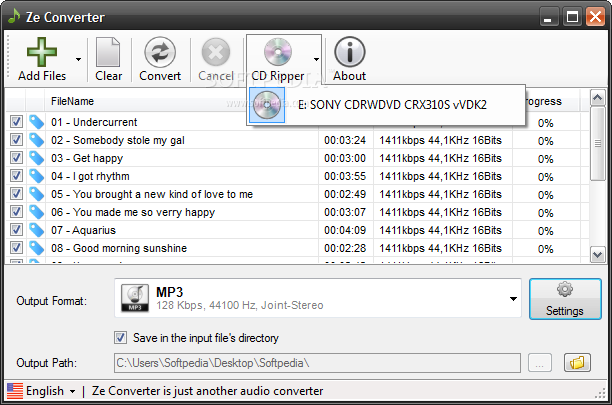The image size is (612, 405).
Task: Click 0% progress of 08 - Good morning sunshine
Action: [545, 249]
